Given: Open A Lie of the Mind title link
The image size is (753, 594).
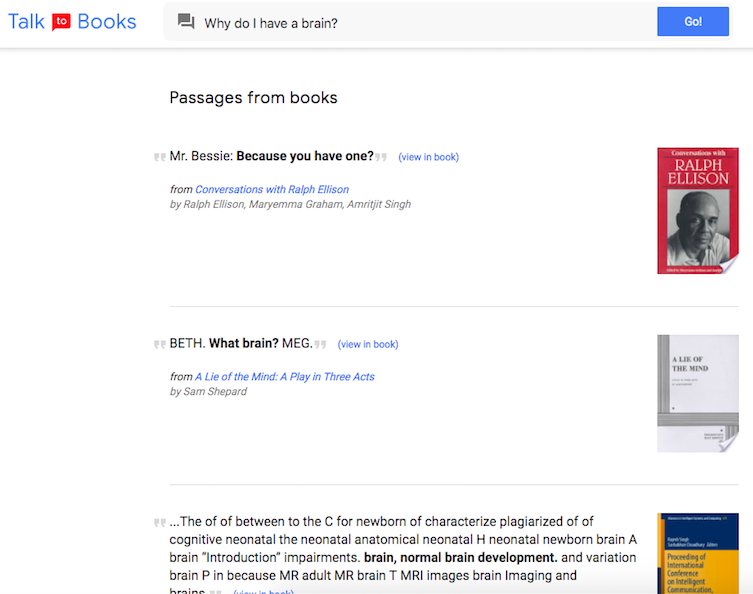Looking at the screenshot, I should (x=285, y=377).
